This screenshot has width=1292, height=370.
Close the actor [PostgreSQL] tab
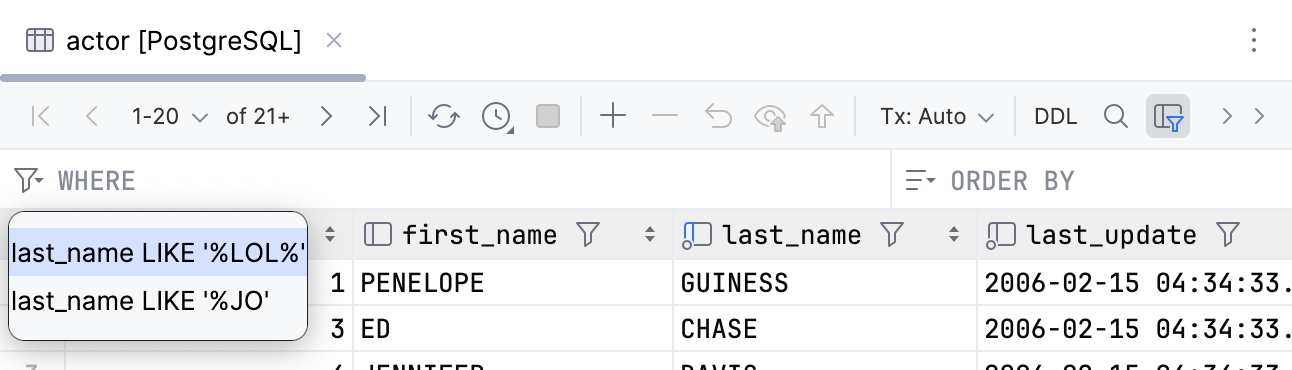click(x=334, y=40)
